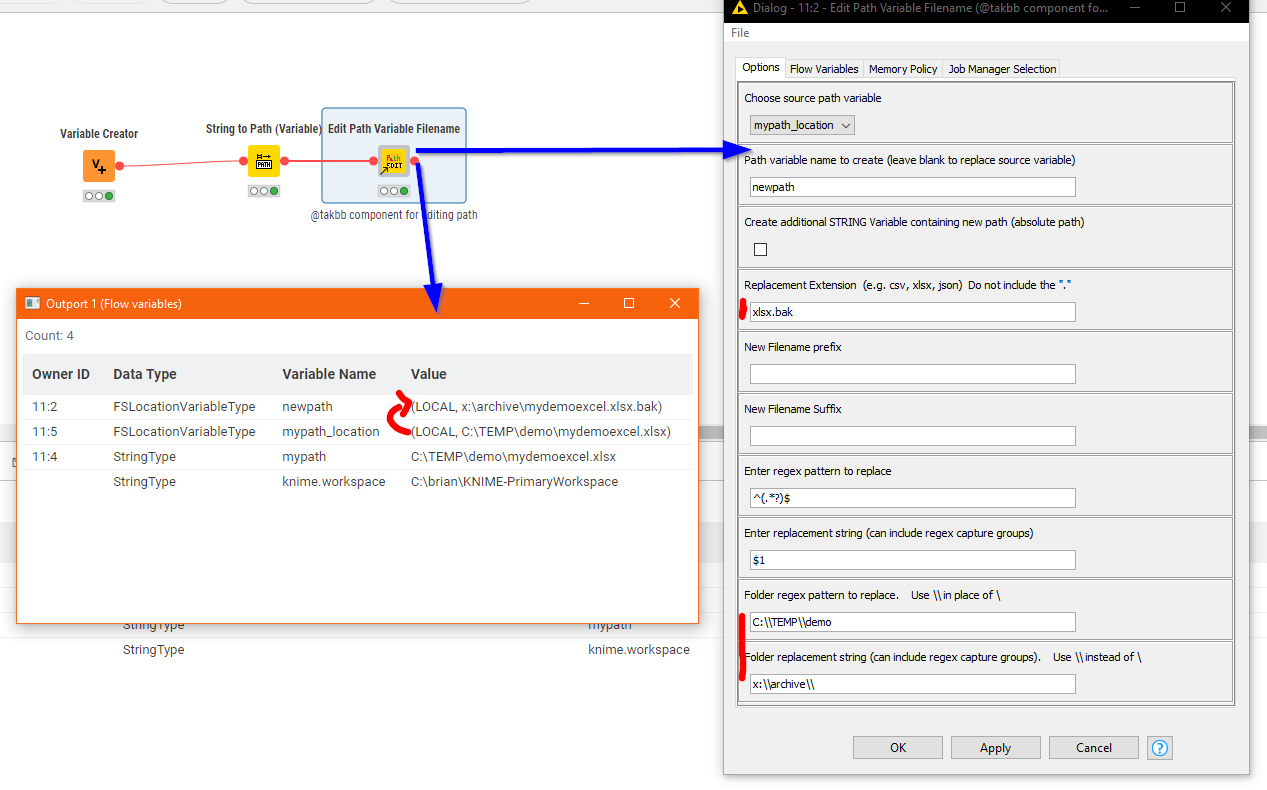Click the output port of the String to Path node
This screenshot has height=790, width=1267.
click(283, 160)
